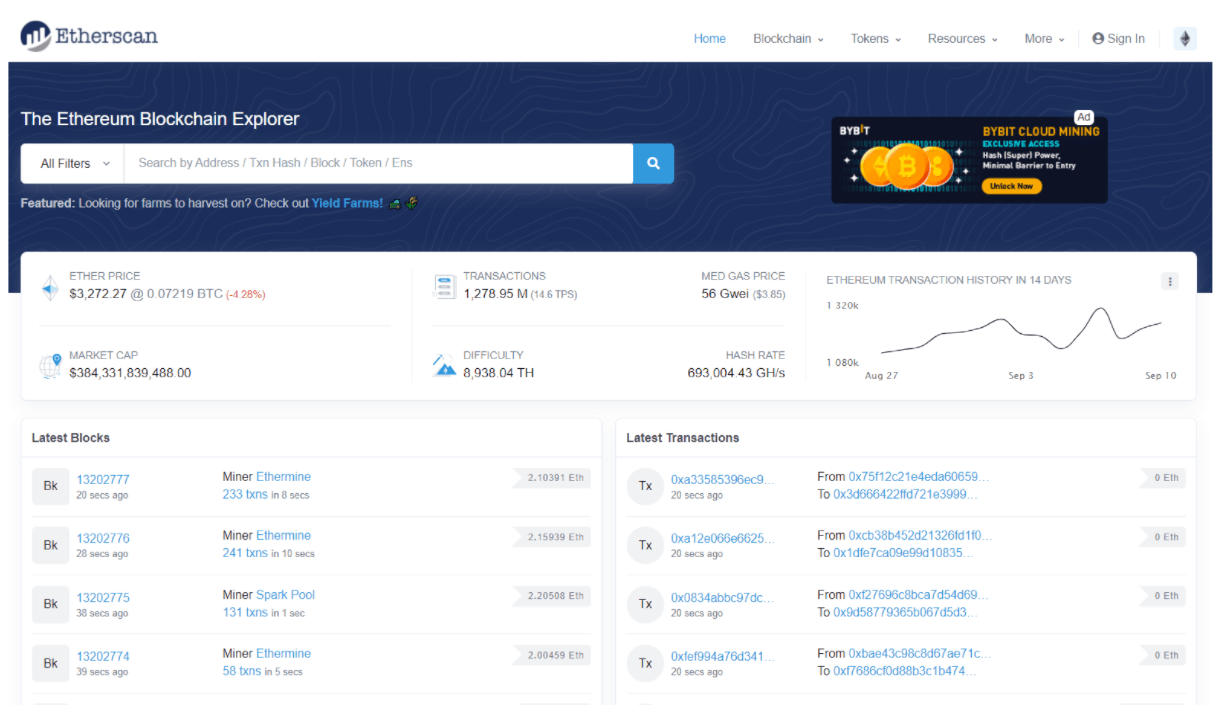The width and height of the screenshot is (1223, 714).
Task: Click the market cap globe icon
Action: [50, 366]
